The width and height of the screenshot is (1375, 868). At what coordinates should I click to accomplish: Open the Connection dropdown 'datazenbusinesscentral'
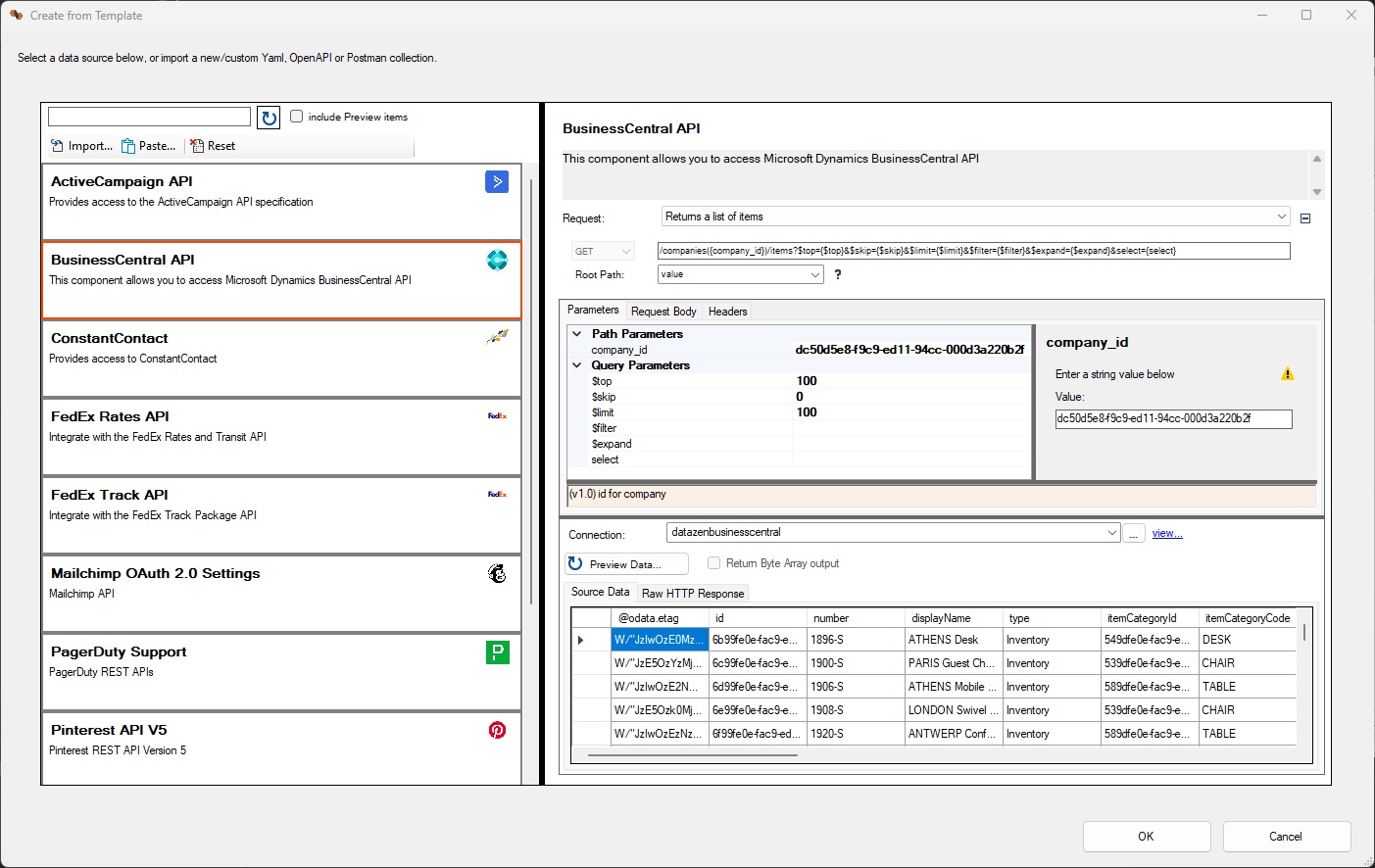click(x=894, y=533)
